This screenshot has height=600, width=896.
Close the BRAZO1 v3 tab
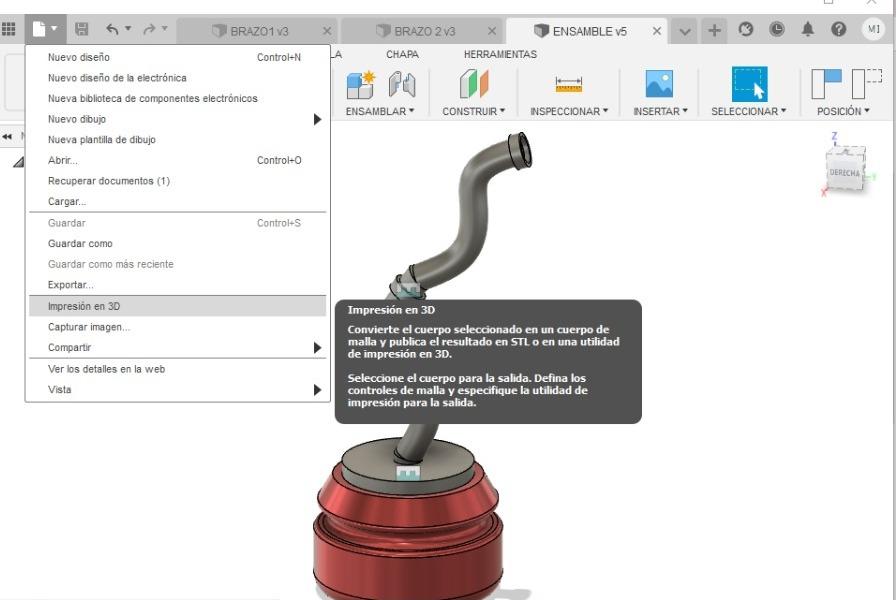(x=327, y=31)
